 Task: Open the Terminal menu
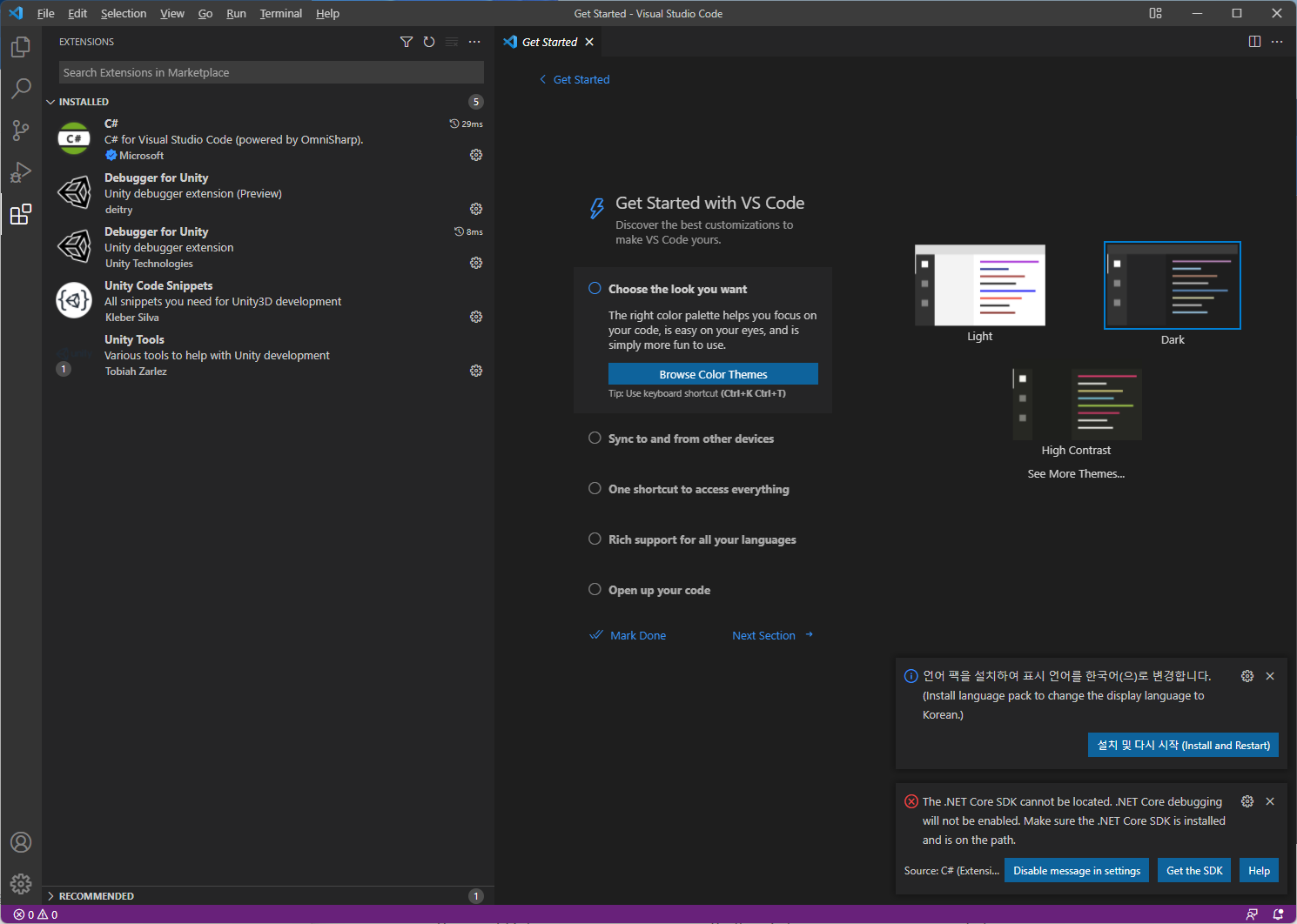(281, 13)
